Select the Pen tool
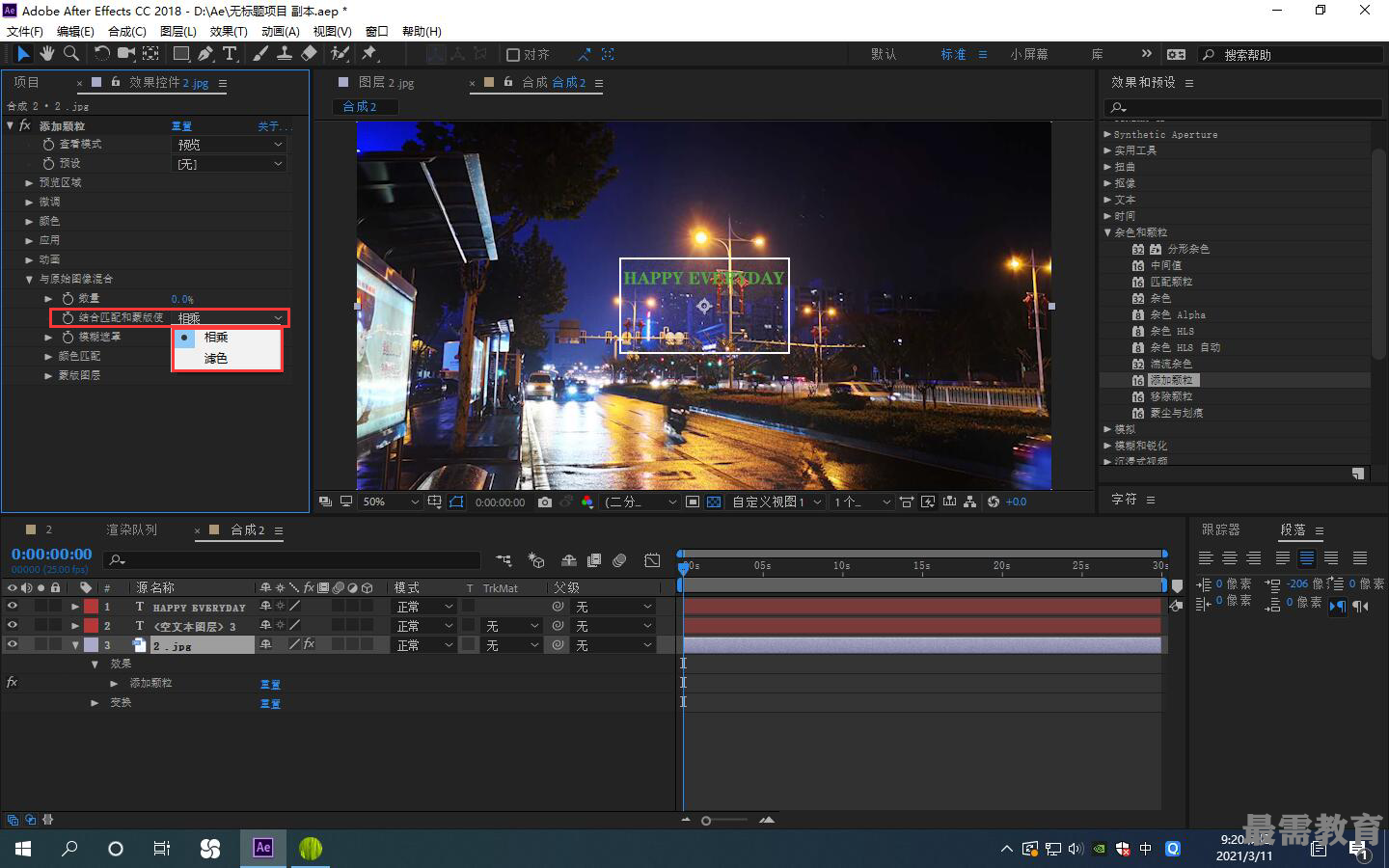 (x=205, y=54)
